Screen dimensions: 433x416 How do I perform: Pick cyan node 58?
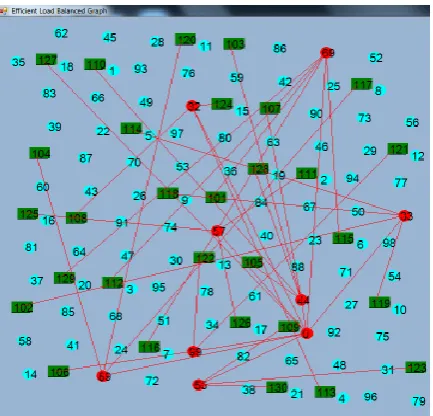coord(25,341)
